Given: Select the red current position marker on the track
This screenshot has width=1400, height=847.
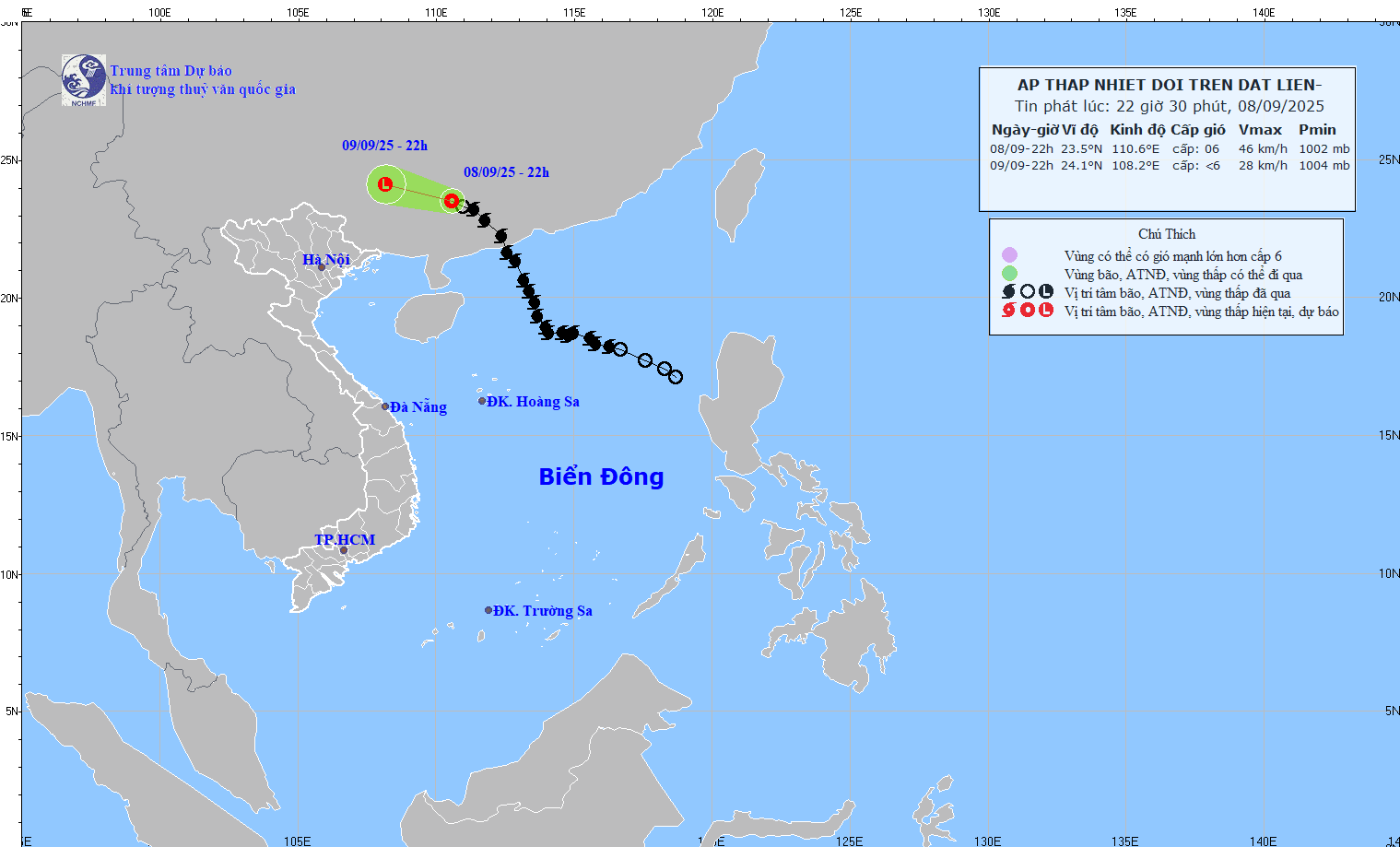Looking at the screenshot, I should pos(452,200).
